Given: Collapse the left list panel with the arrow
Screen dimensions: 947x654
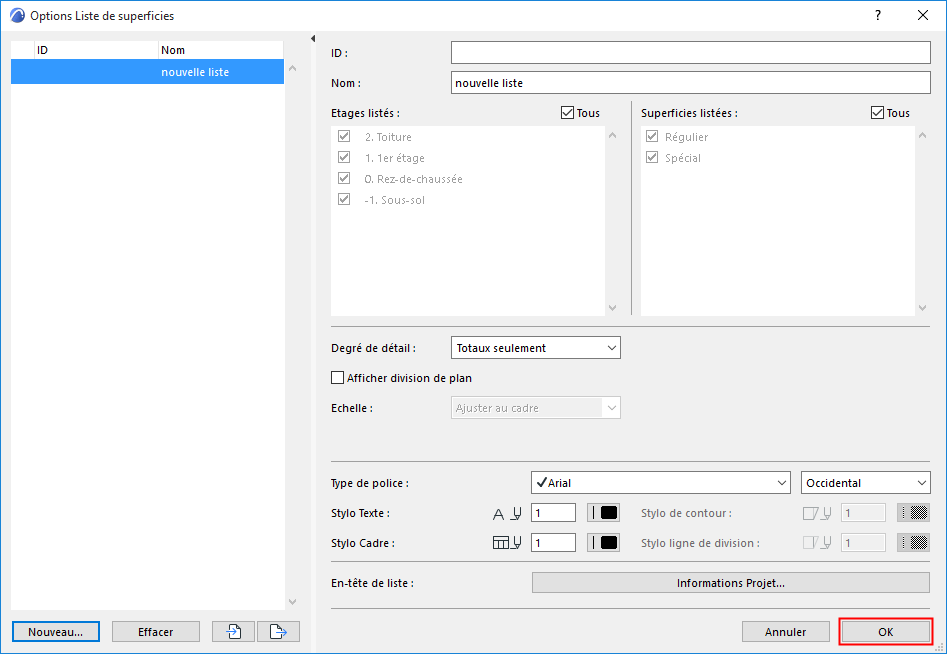Looking at the screenshot, I should tap(313, 39).
